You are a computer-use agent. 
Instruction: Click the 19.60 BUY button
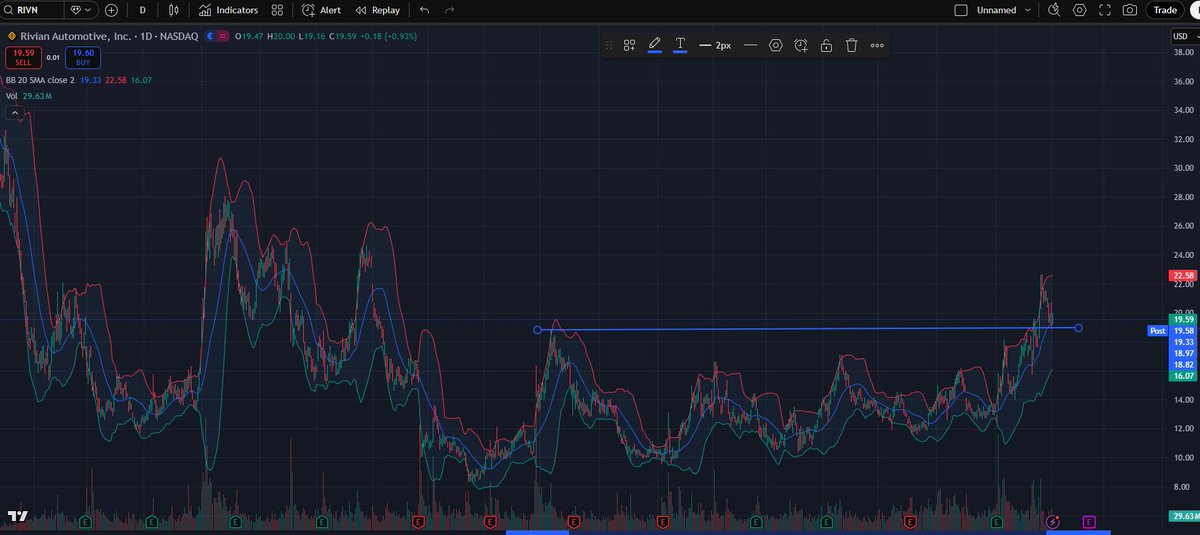click(84, 57)
